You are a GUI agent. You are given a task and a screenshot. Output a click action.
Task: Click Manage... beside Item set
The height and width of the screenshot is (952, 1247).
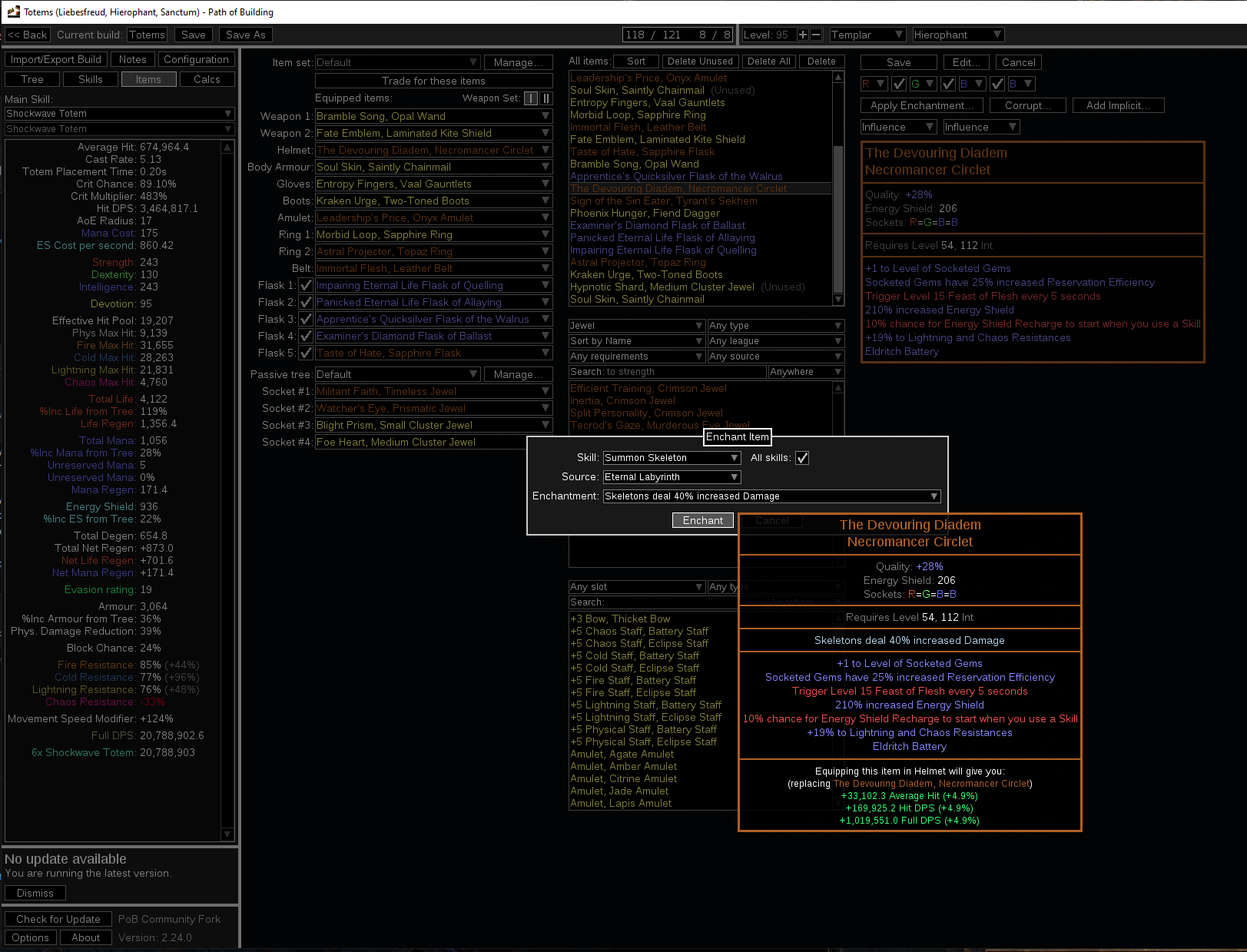(x=519, y=62)
